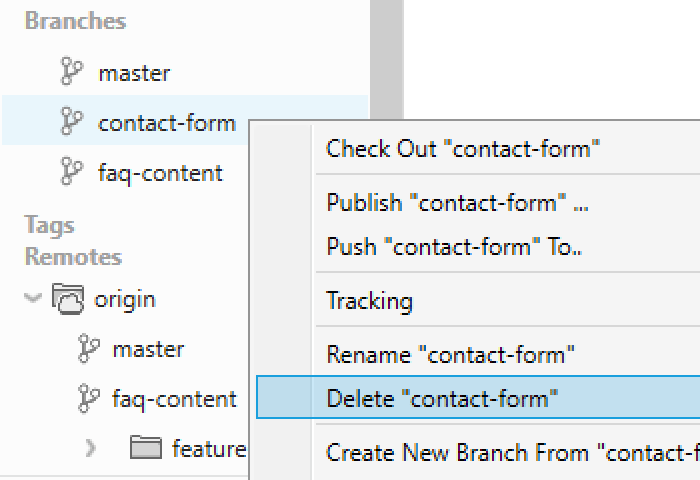Click Push "contact-form" To.. option
Screen dimensions: 700x480
[x=454, y=246]
